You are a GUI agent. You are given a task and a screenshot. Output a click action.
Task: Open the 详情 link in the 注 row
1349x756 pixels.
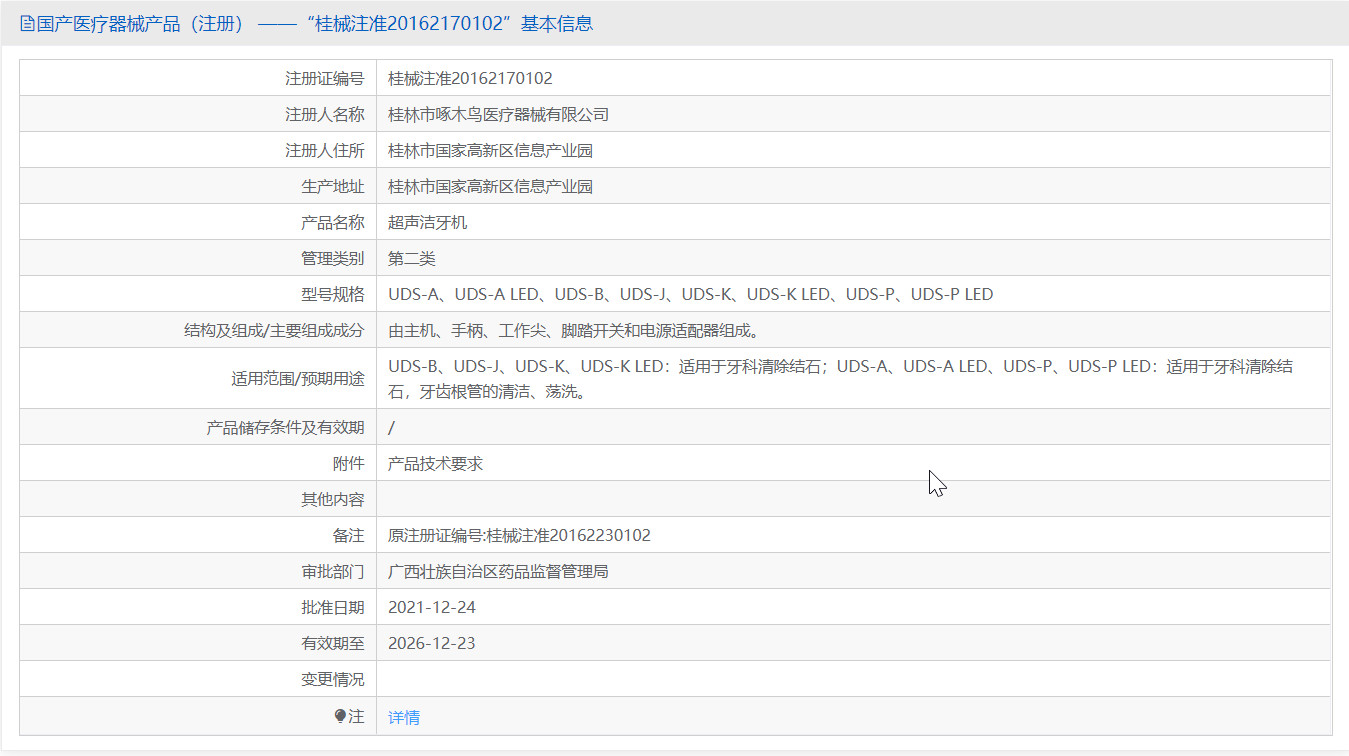point(404,717)
